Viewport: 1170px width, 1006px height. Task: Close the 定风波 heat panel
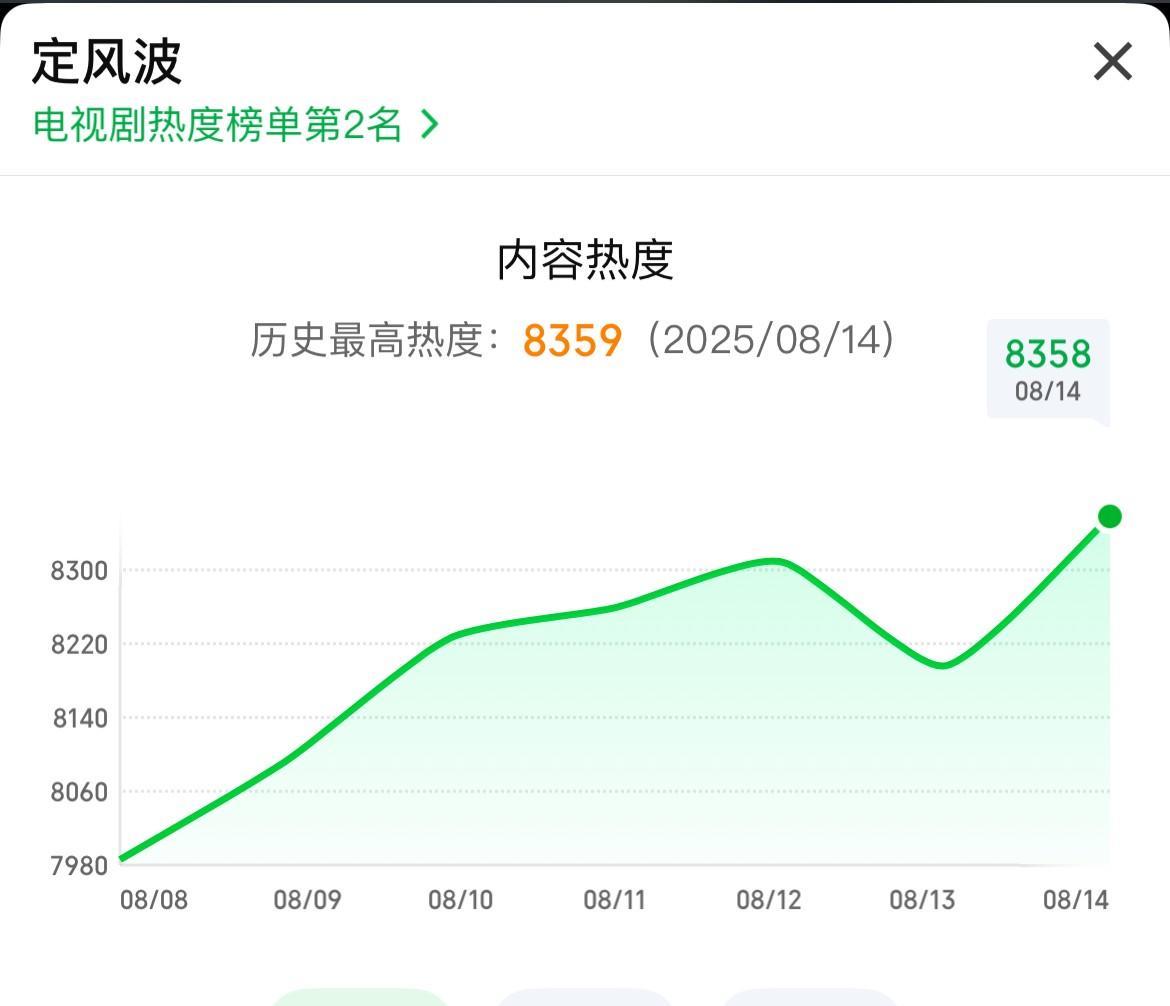tap(1113, 61)
